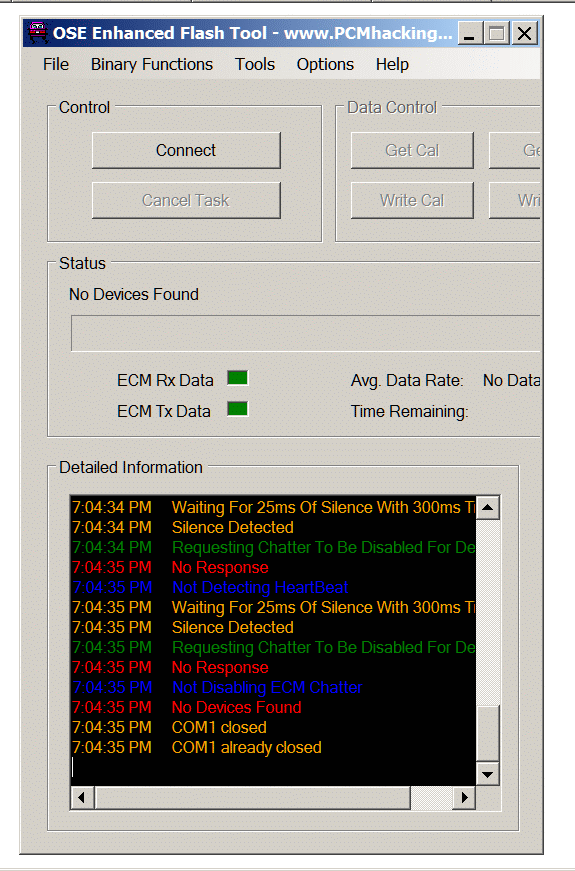
Task: Open the File menu
Action: [56, 64]
